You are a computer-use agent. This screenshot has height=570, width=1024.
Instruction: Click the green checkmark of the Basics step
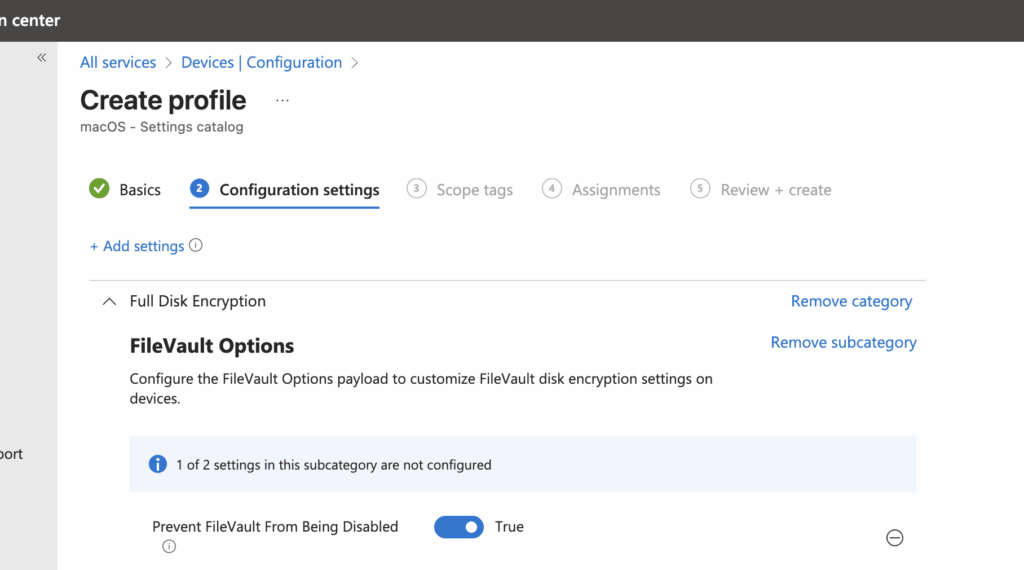pos(99,189)
